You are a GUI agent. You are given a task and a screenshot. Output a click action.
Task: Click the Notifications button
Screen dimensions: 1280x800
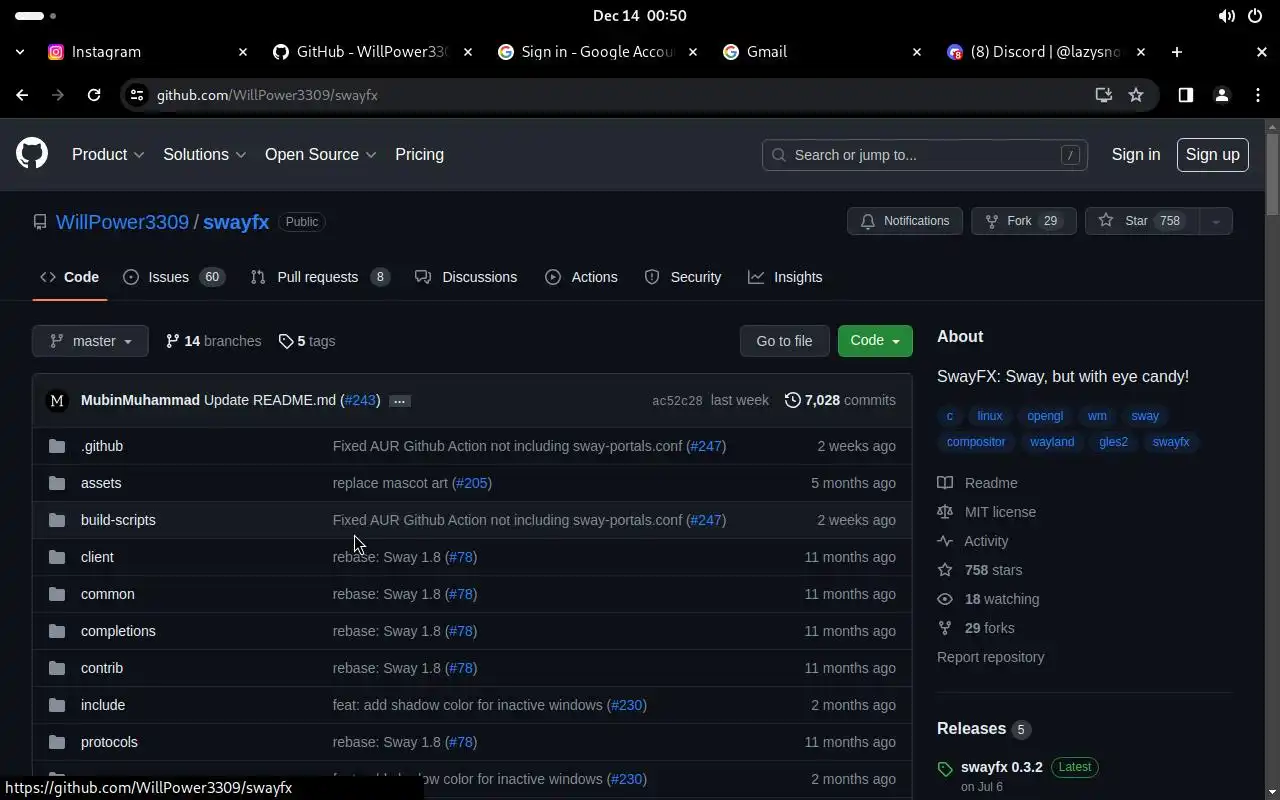905,221
